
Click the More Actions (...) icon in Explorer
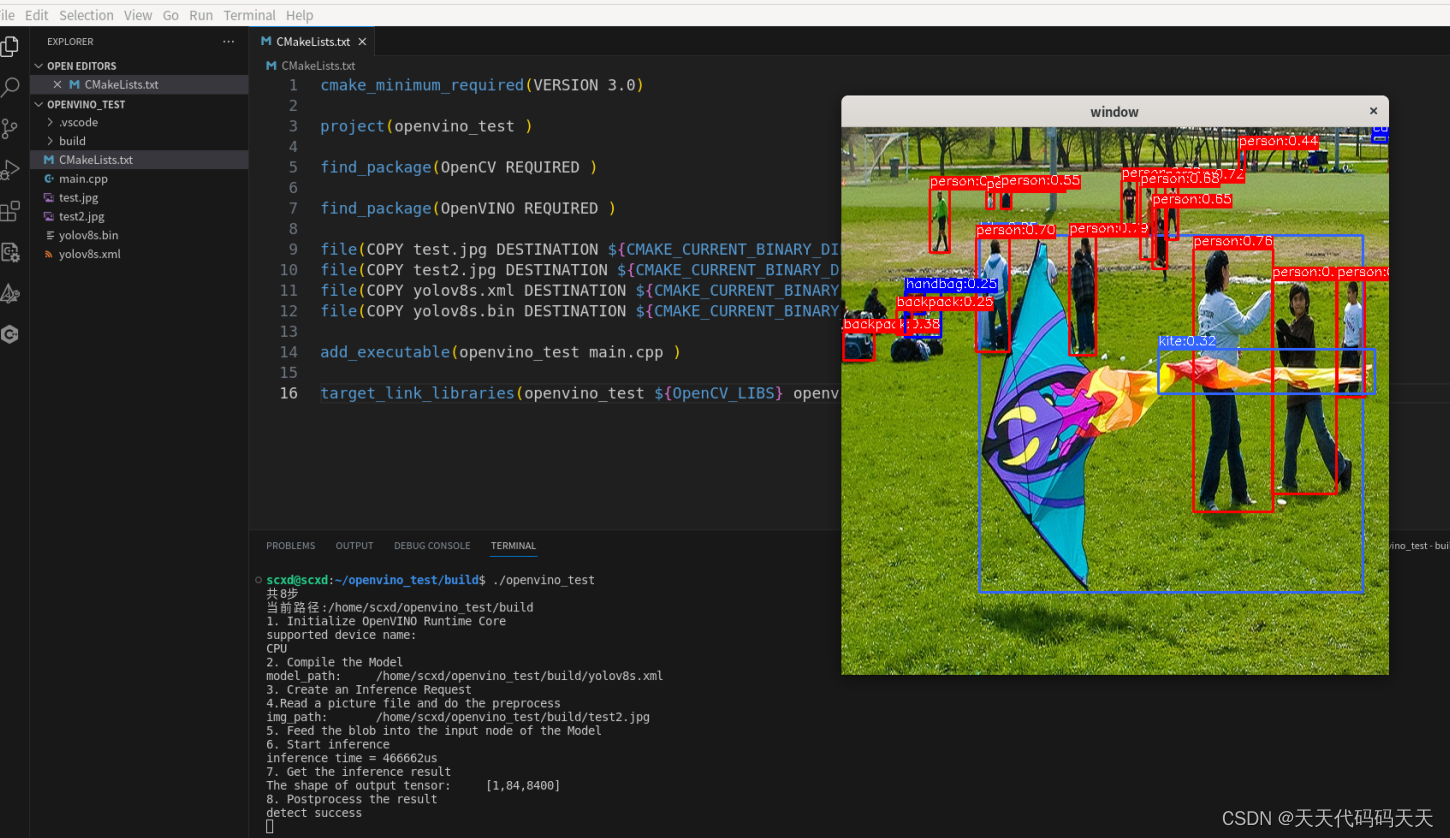(x=228, y=41)
